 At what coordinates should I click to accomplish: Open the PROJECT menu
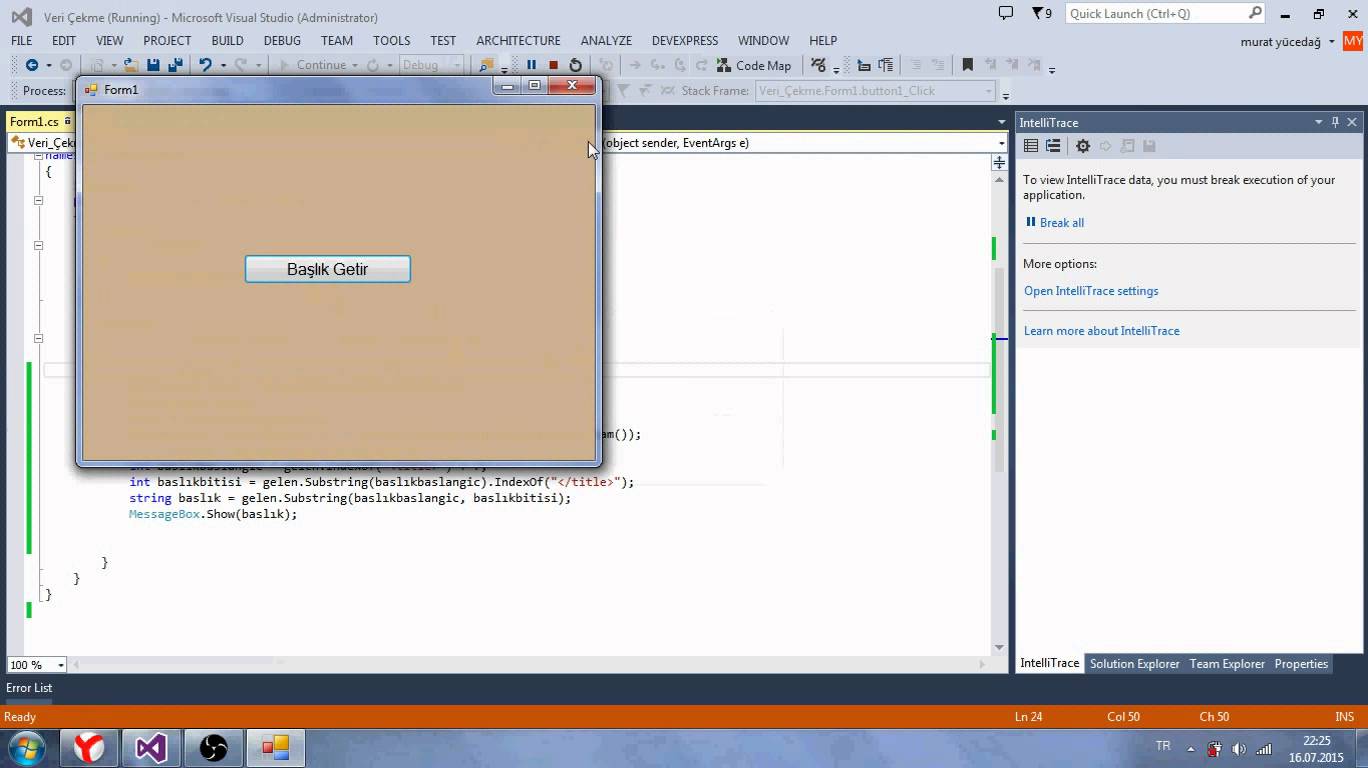167,41
